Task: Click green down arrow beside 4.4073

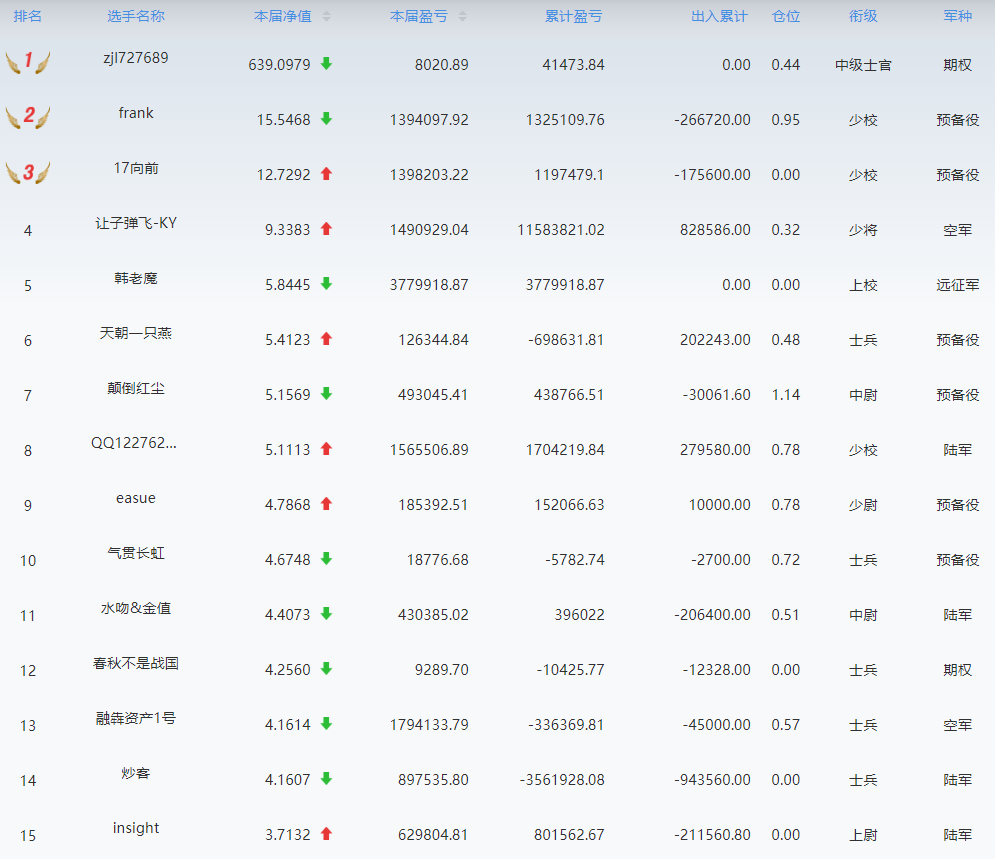Action: (326, 613)
